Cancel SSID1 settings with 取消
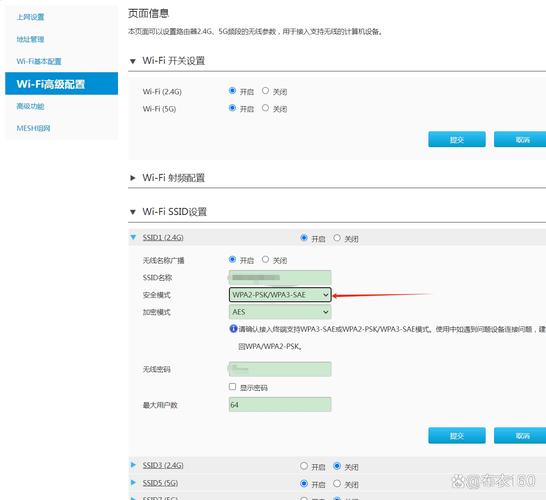This screenshot has height=500, width=546. (520, 436)
